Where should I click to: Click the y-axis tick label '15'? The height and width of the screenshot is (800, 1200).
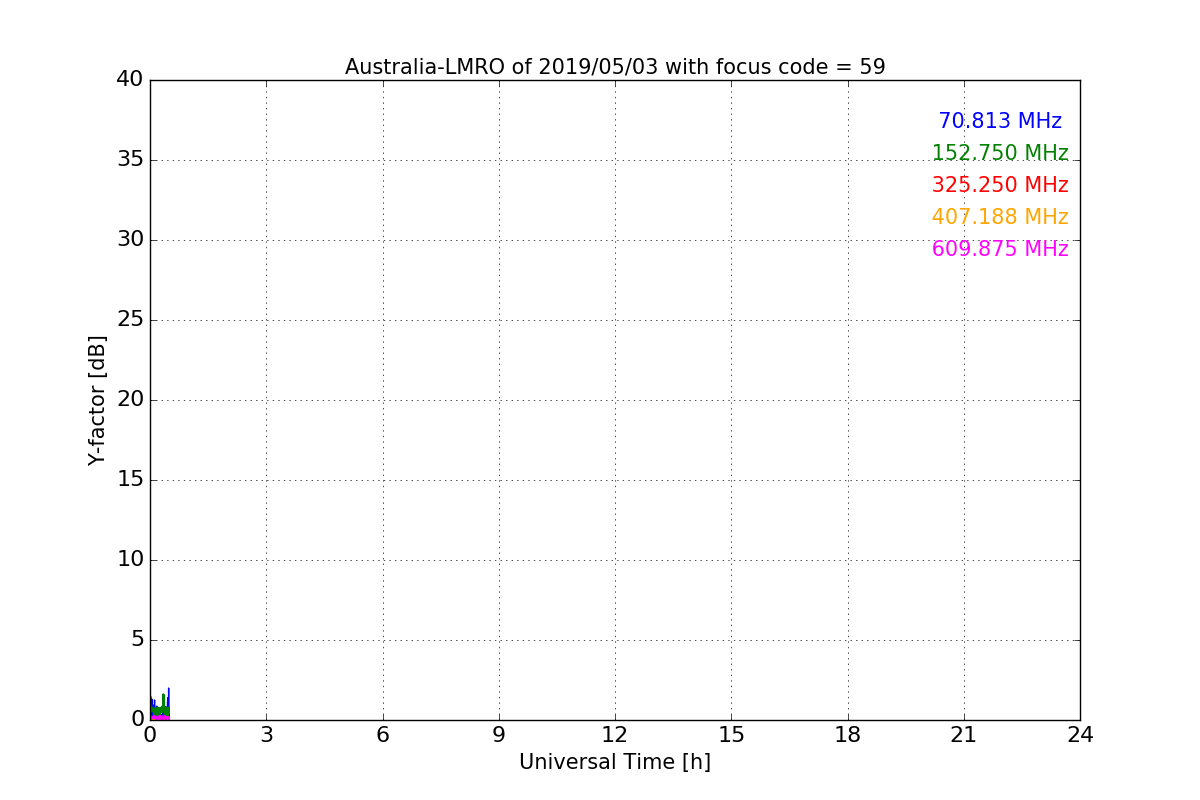130,479
